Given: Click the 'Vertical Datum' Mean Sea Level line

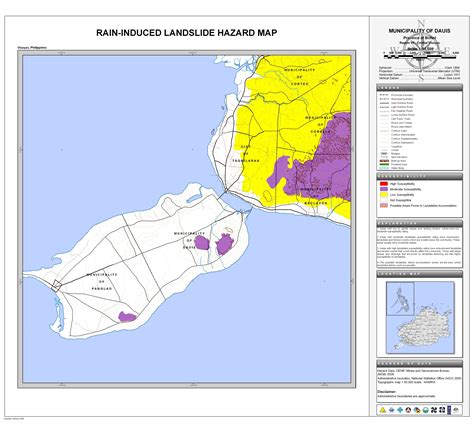Looking at the screenshot, I should (419, 78).
